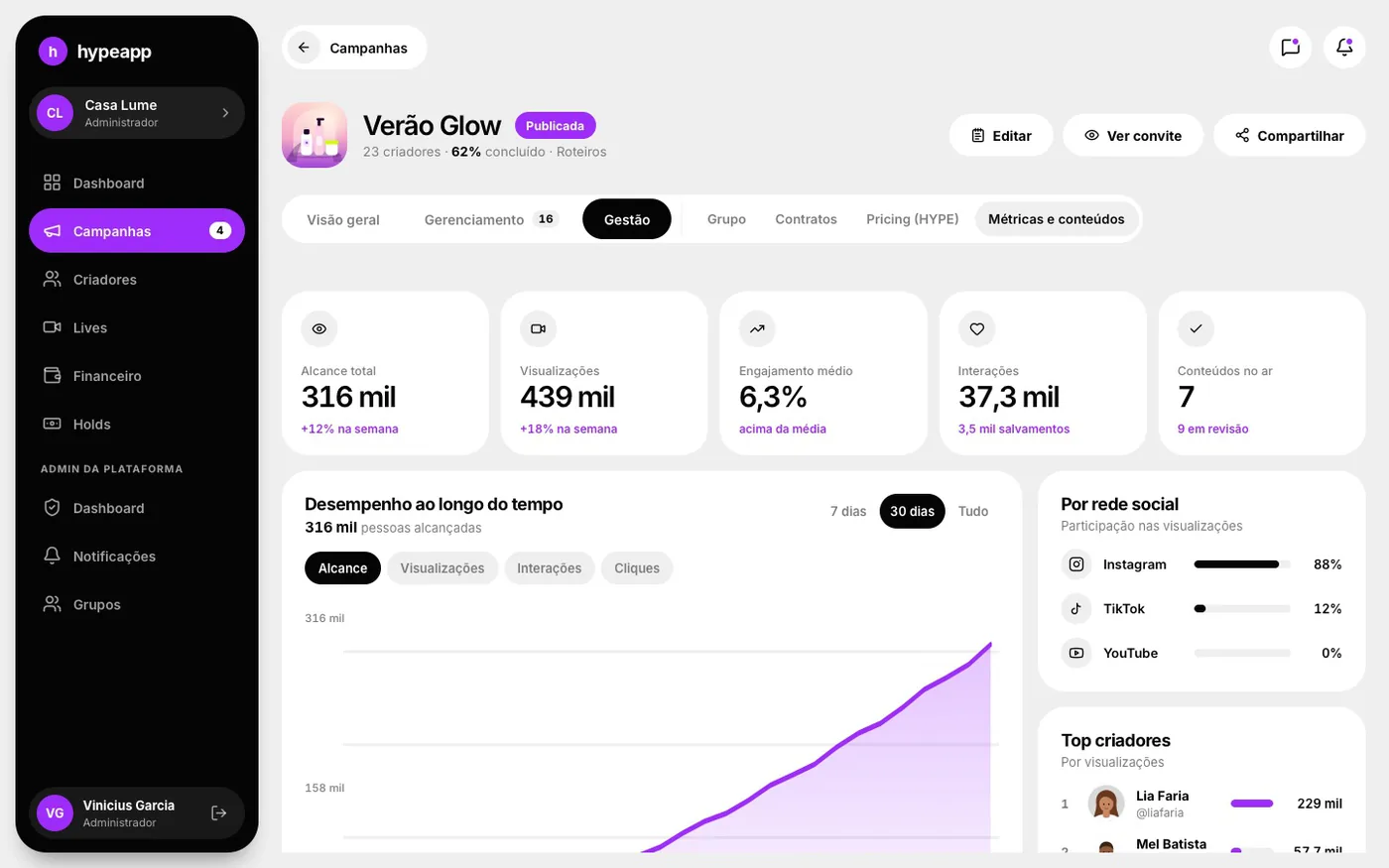This screenshot has width=1389, height=868.
Task: Click the Editar button
Action: tap(1001, 135)
